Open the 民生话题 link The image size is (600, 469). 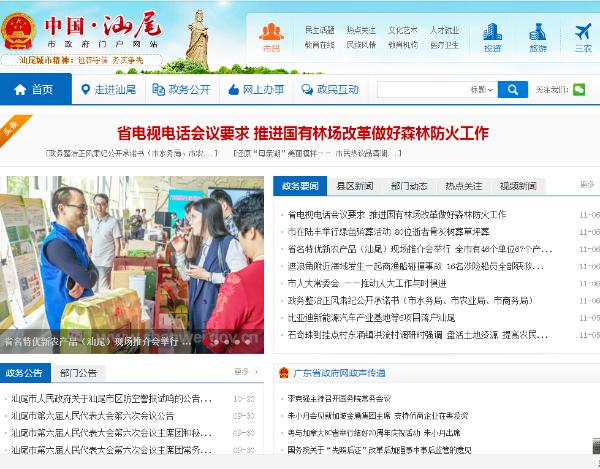click(x=320, y=30)
